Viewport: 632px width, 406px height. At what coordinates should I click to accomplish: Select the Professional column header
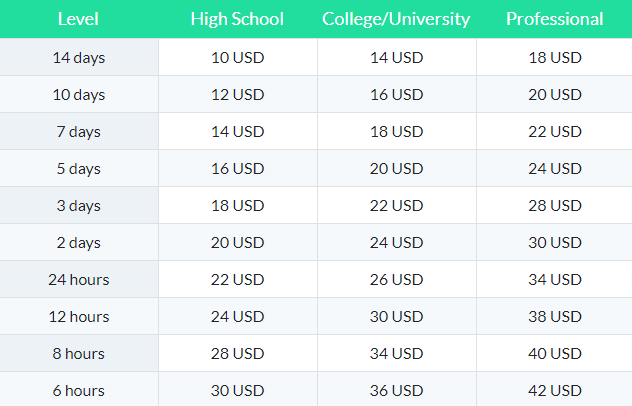point(554,19)
